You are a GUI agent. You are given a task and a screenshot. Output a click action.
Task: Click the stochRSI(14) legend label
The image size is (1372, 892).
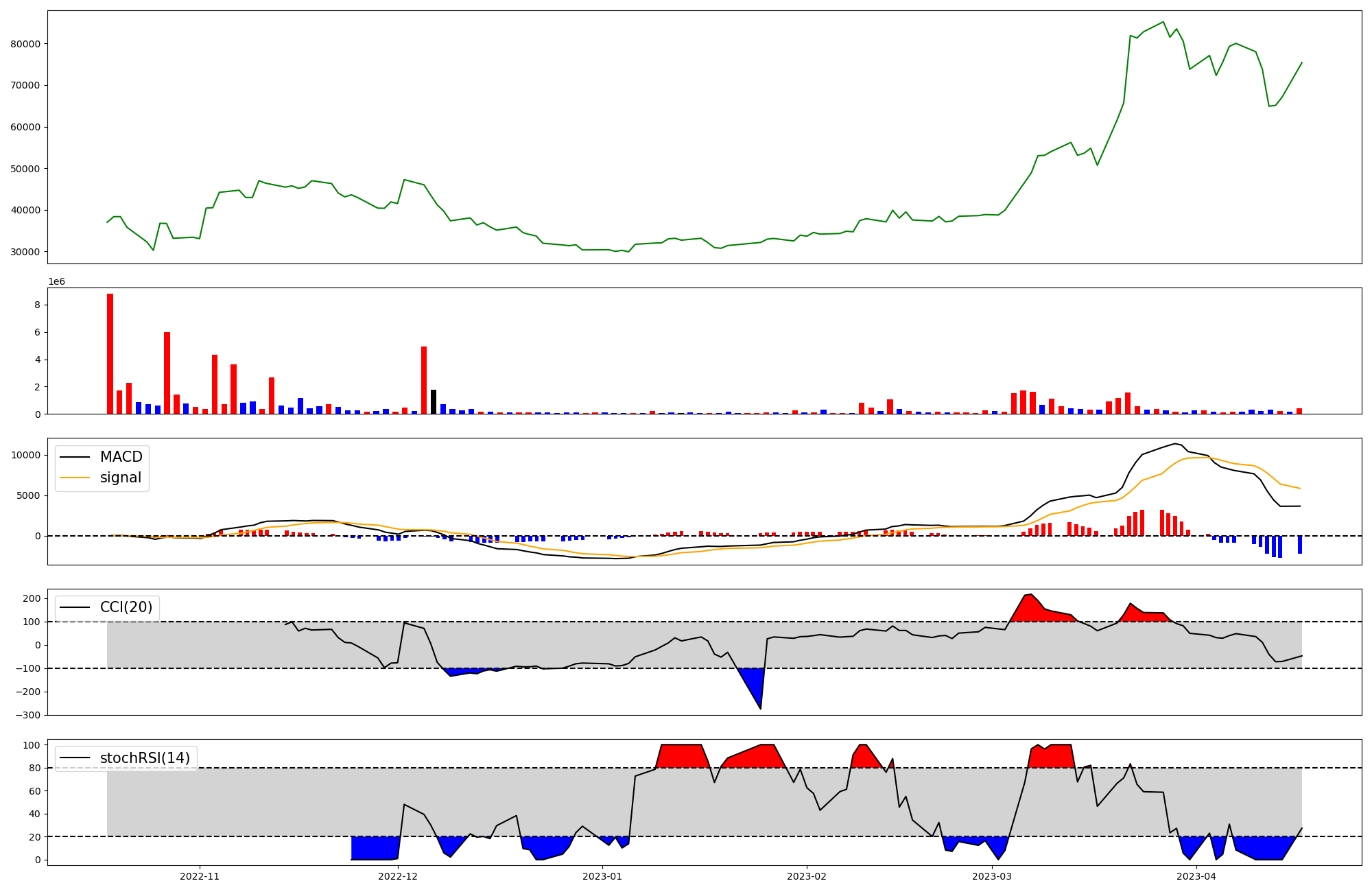[145, 758]
